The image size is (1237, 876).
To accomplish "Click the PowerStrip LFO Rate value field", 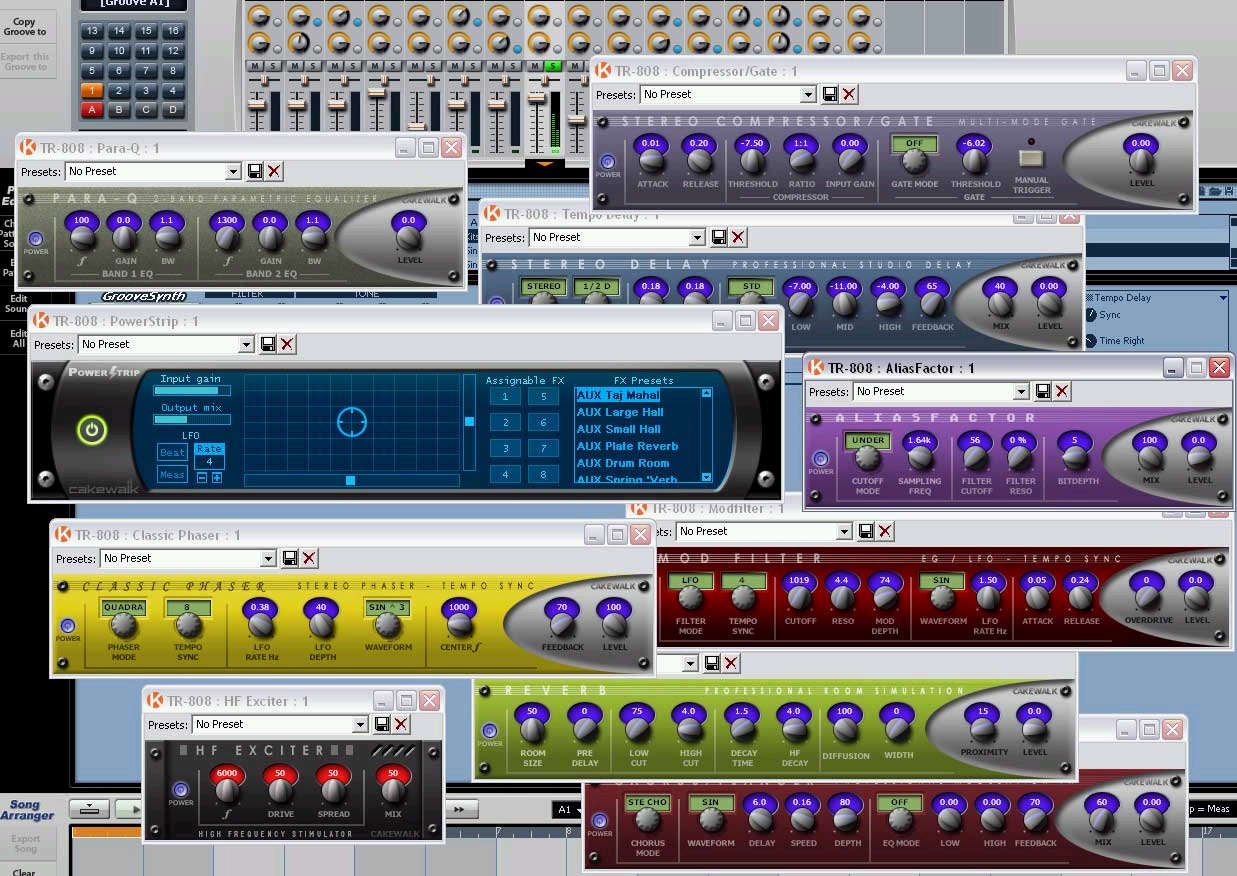I will 209,462.
